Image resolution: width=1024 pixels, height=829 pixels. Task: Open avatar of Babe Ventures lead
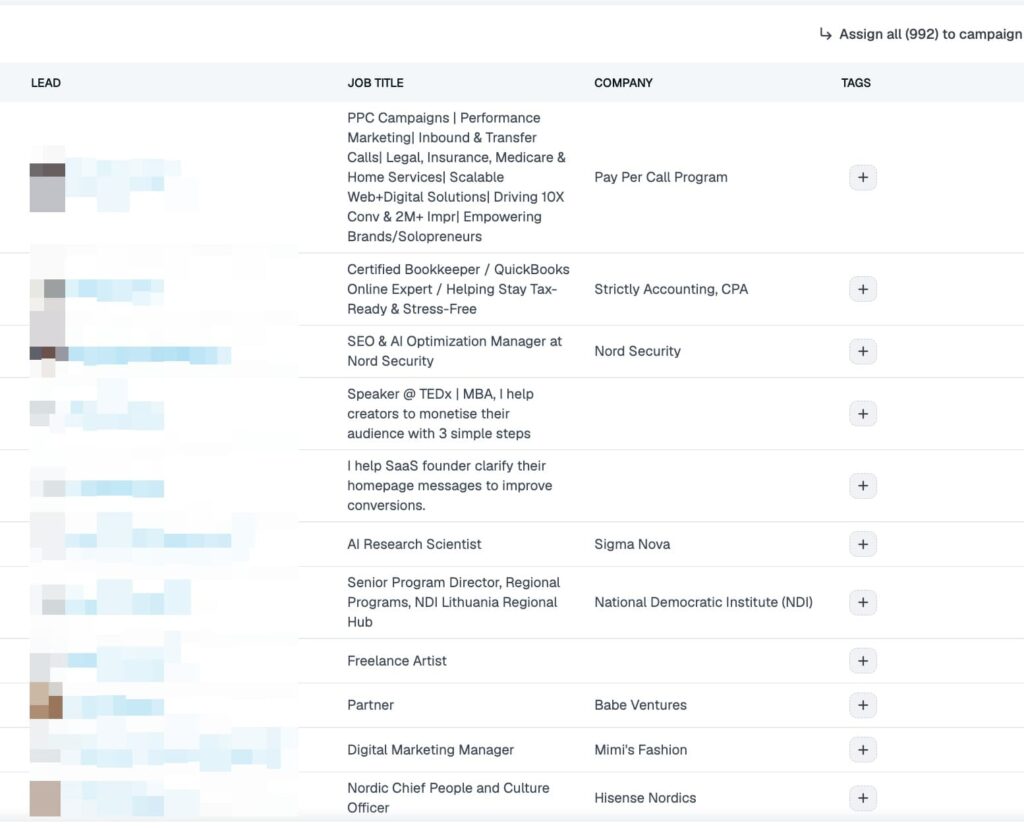pos(46,701)
